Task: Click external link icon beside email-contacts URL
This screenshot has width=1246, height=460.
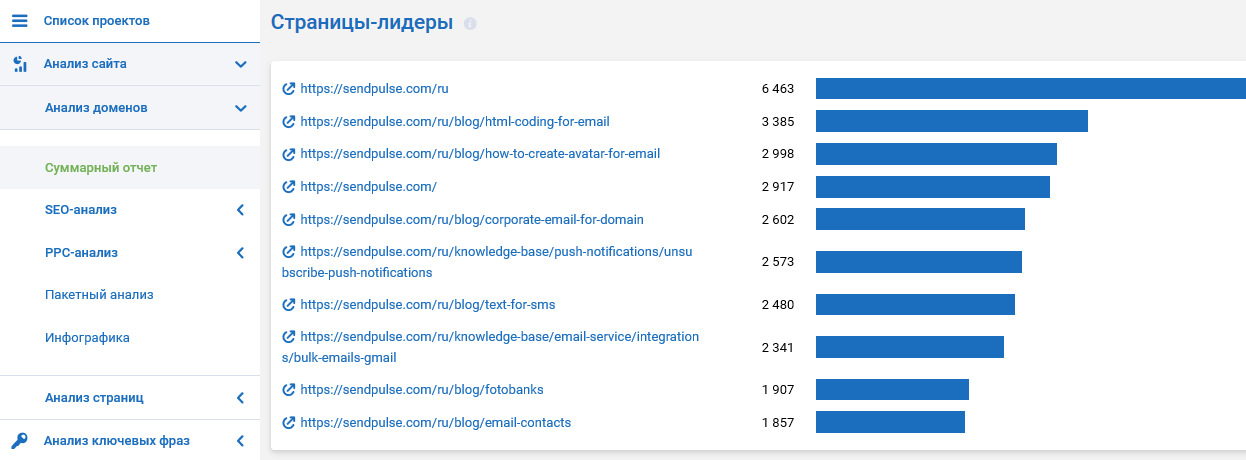Action: 289,423
